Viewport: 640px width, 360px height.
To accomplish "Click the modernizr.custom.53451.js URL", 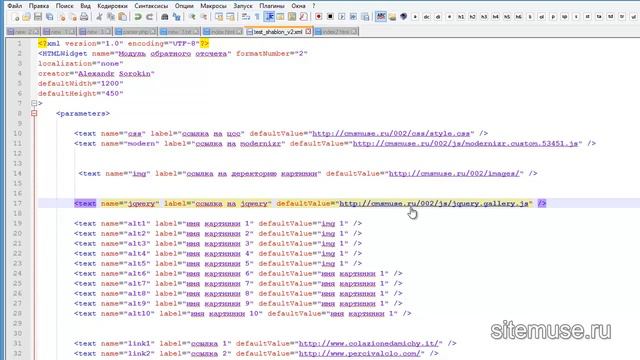I will pos(465,144).
